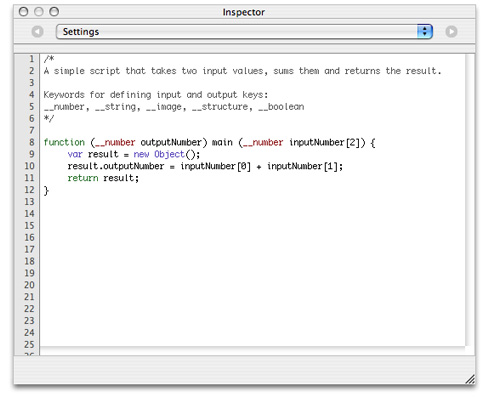Click line number 8 in the gutter
Screen dimensions: 489x398
pyautogui.click(x=32, y=142)
